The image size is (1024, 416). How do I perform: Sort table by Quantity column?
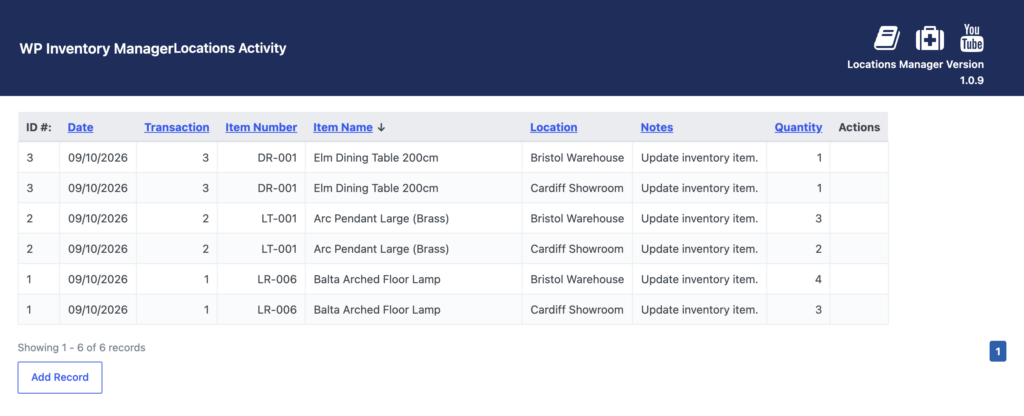[x=798, y=127]
